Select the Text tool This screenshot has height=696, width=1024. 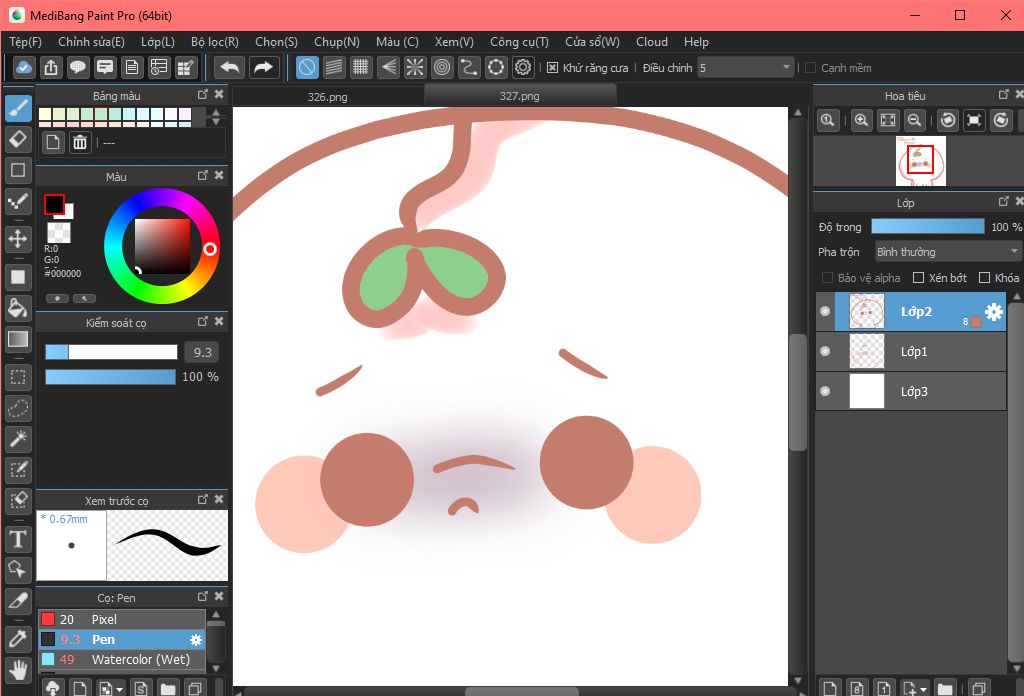(x=18, y=539)
